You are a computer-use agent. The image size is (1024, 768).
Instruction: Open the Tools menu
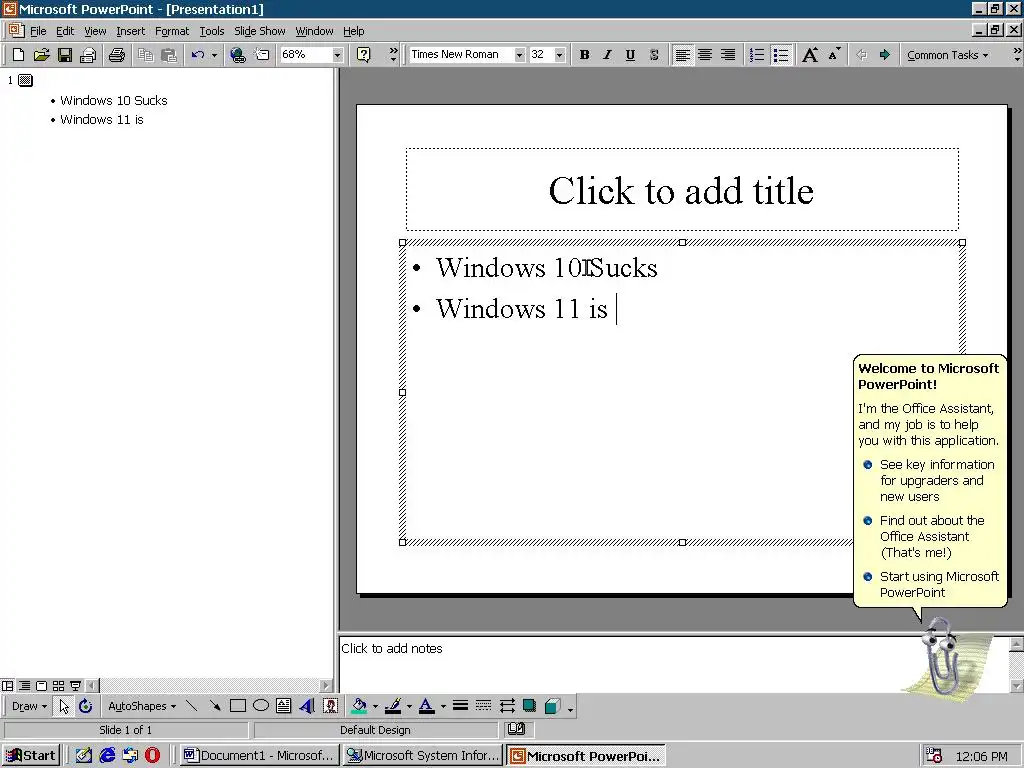(x=212, y=31)
